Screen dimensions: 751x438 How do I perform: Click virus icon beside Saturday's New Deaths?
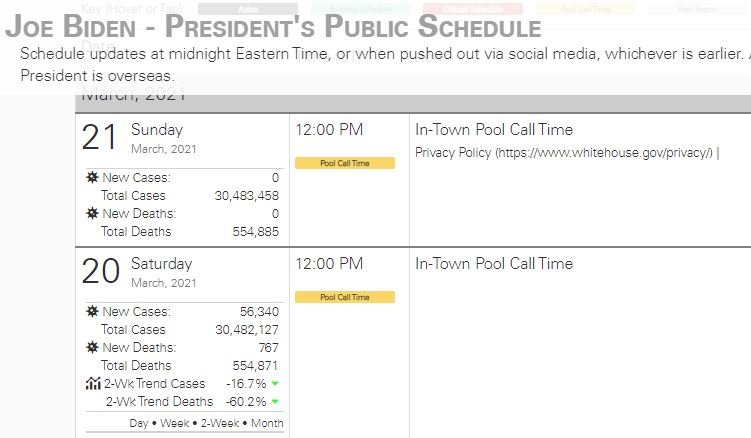coord(93,348)
